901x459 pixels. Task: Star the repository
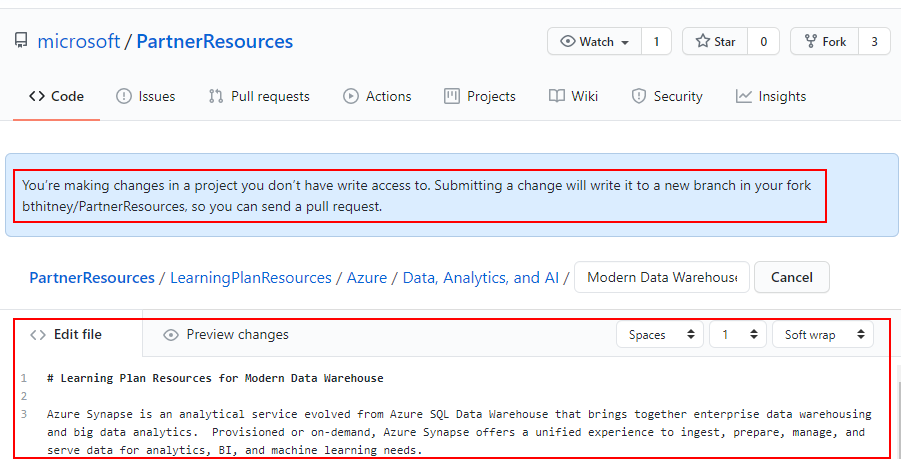click(x=715, y=41)
